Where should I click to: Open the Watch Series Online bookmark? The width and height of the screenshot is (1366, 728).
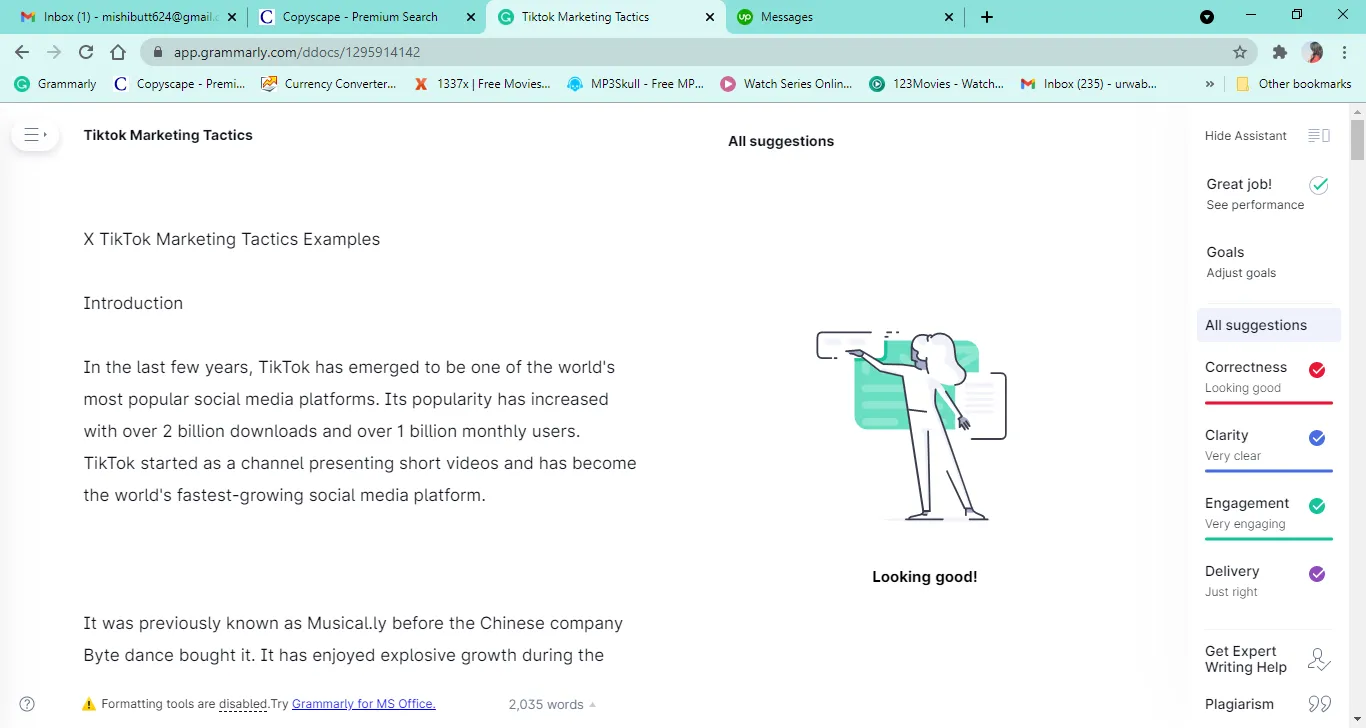pos(787,84)
